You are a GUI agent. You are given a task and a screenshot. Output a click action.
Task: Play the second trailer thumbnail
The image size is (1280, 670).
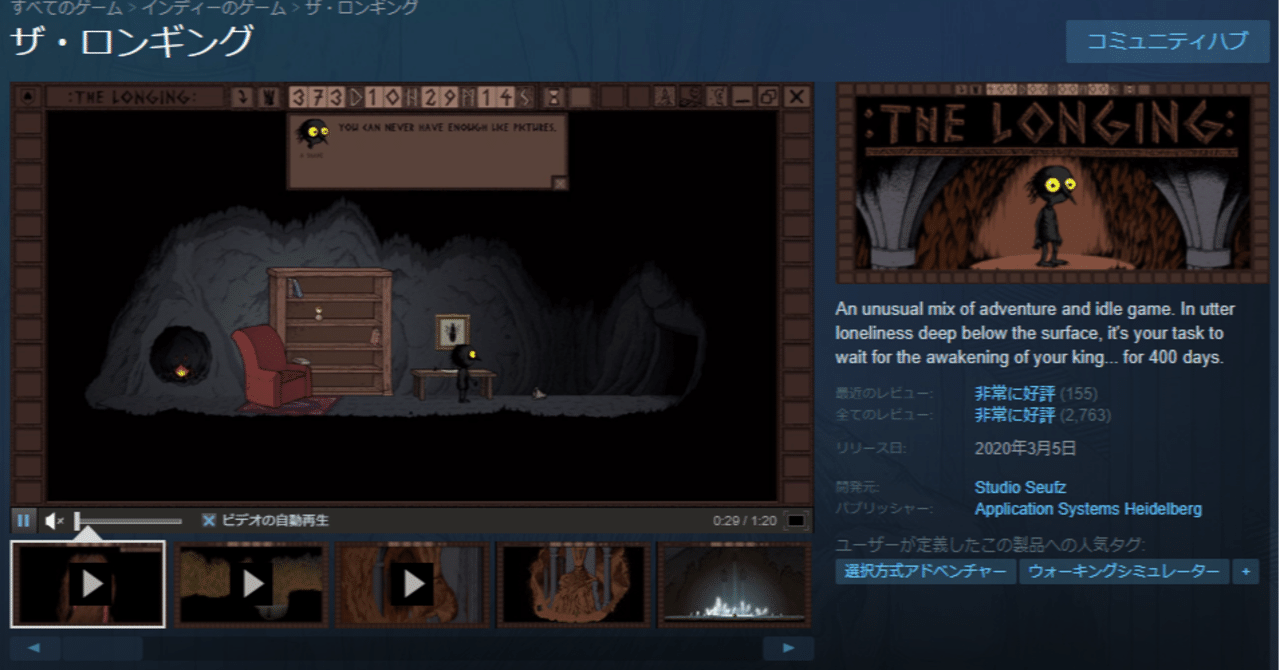click(x=251, y=584)
